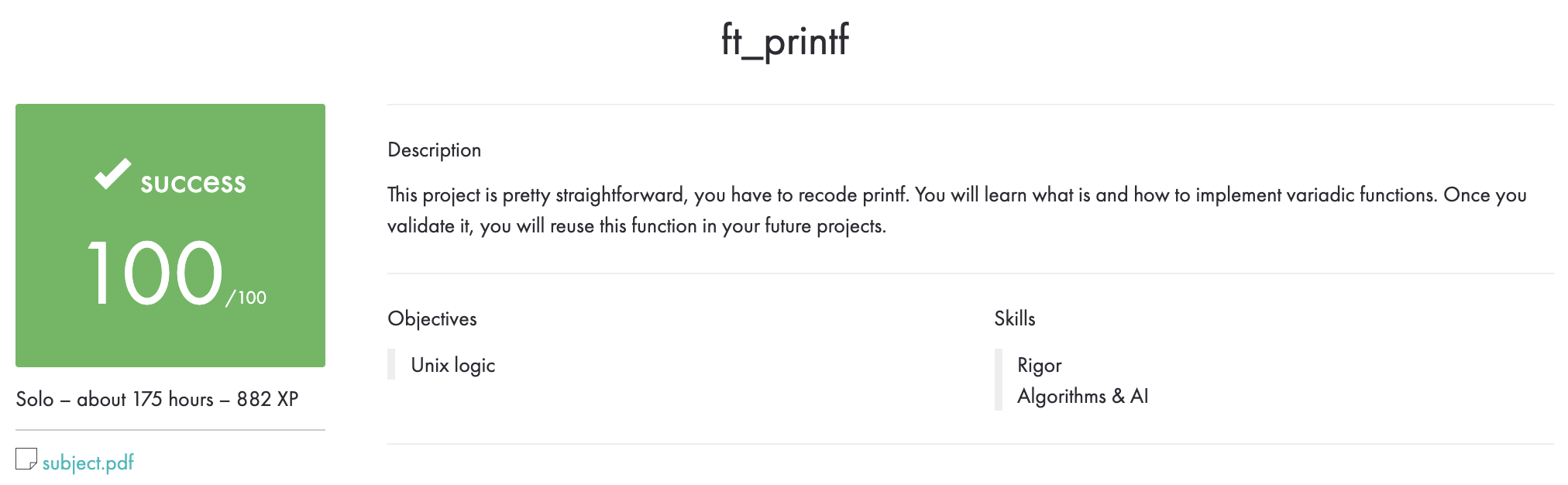Viewport: 1568px width, 485px height.
Task: Click the Objectives heading
Action: [x=432, y=318]
